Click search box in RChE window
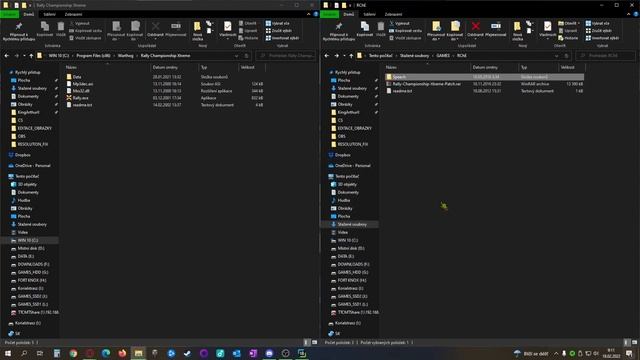 tap(607, 56)
